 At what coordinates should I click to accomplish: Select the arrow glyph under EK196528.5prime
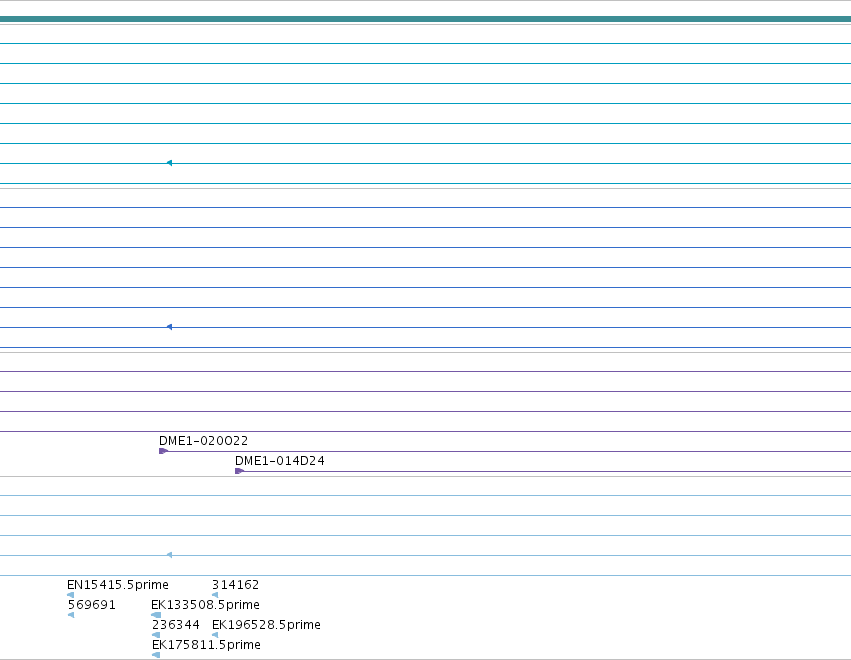[x=215, y=635]
